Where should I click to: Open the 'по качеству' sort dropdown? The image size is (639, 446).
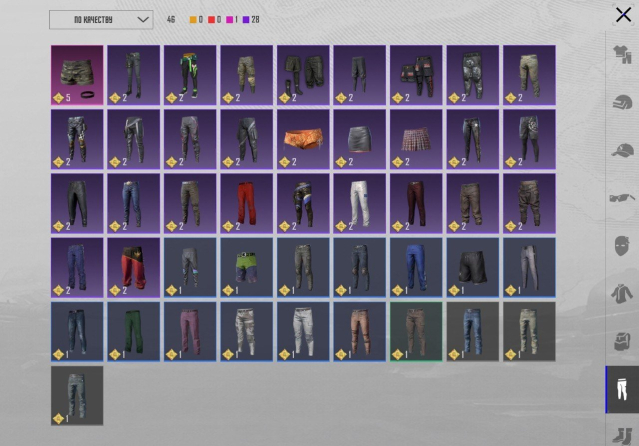click(101, 20)
